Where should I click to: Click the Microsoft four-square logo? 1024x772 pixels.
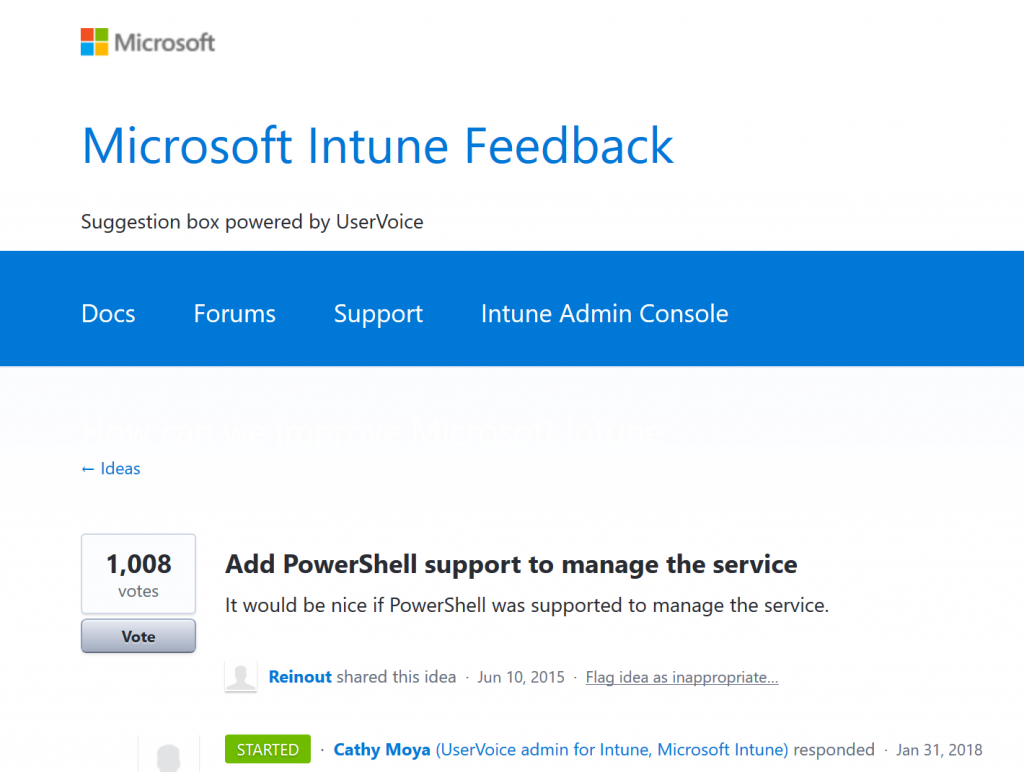pos(94,42)
